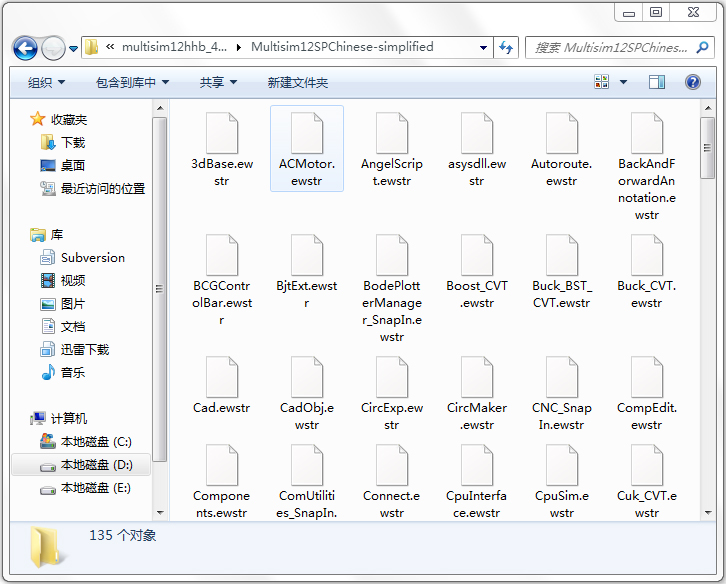Select Multisim12SPChinese-simplified breadcrumb segment

click(x=342, y=47)
